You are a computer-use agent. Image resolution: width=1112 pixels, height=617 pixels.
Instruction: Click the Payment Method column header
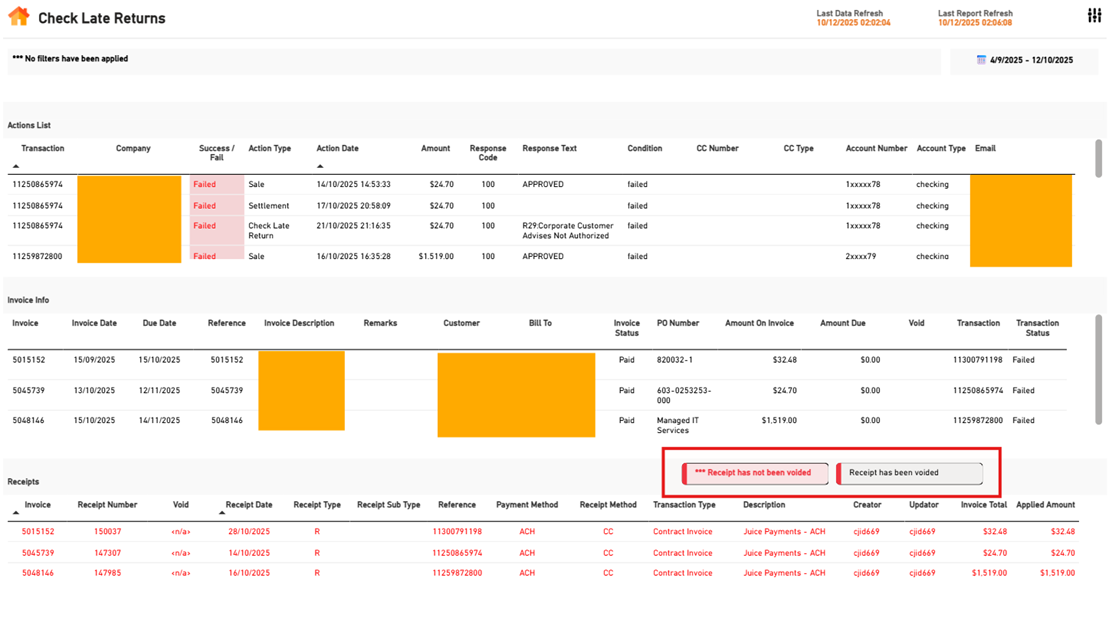pyautogui.click(x=527, y=505)
